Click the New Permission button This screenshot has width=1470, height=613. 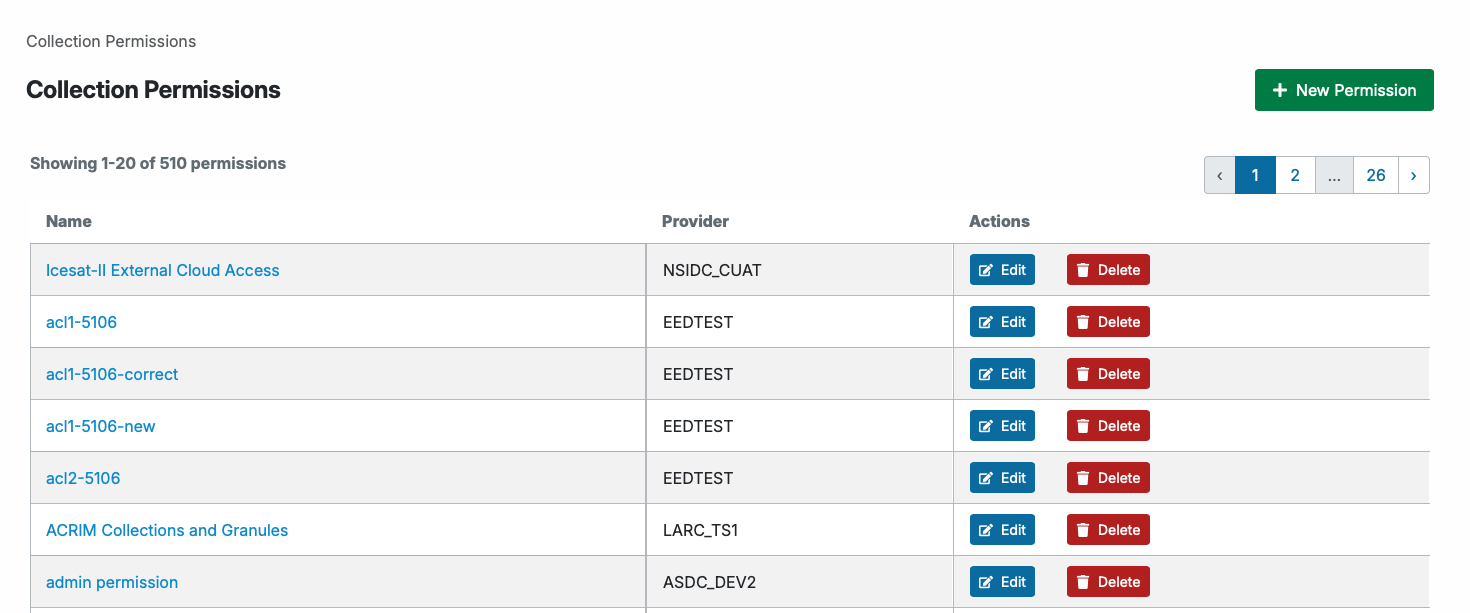click(1344, 90)
